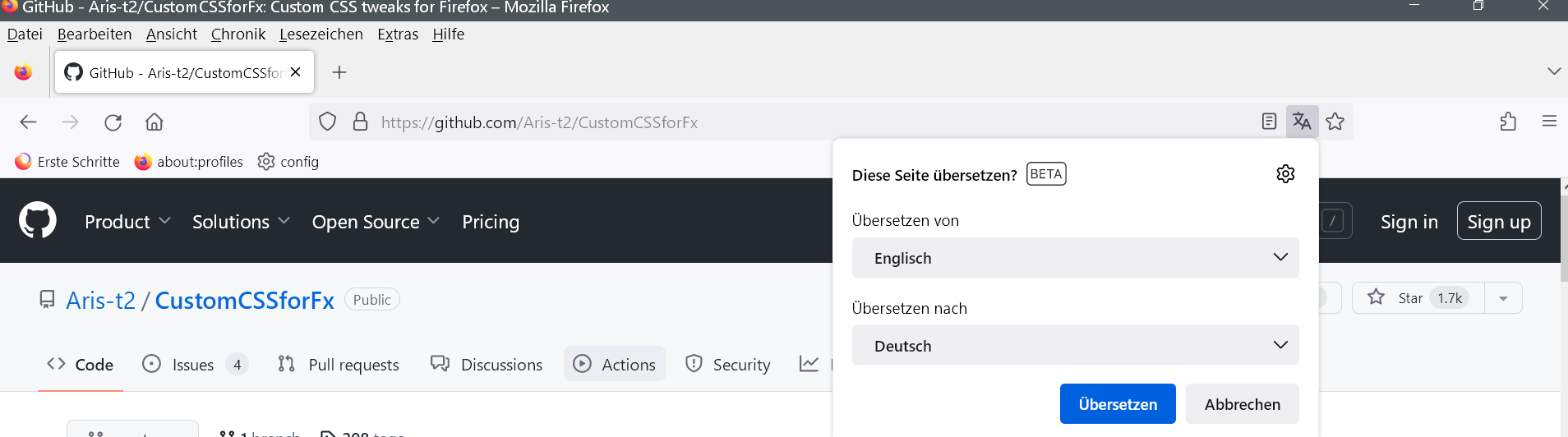Open a new browser tab
The image size is (1568, 437).
click(339, 72)
